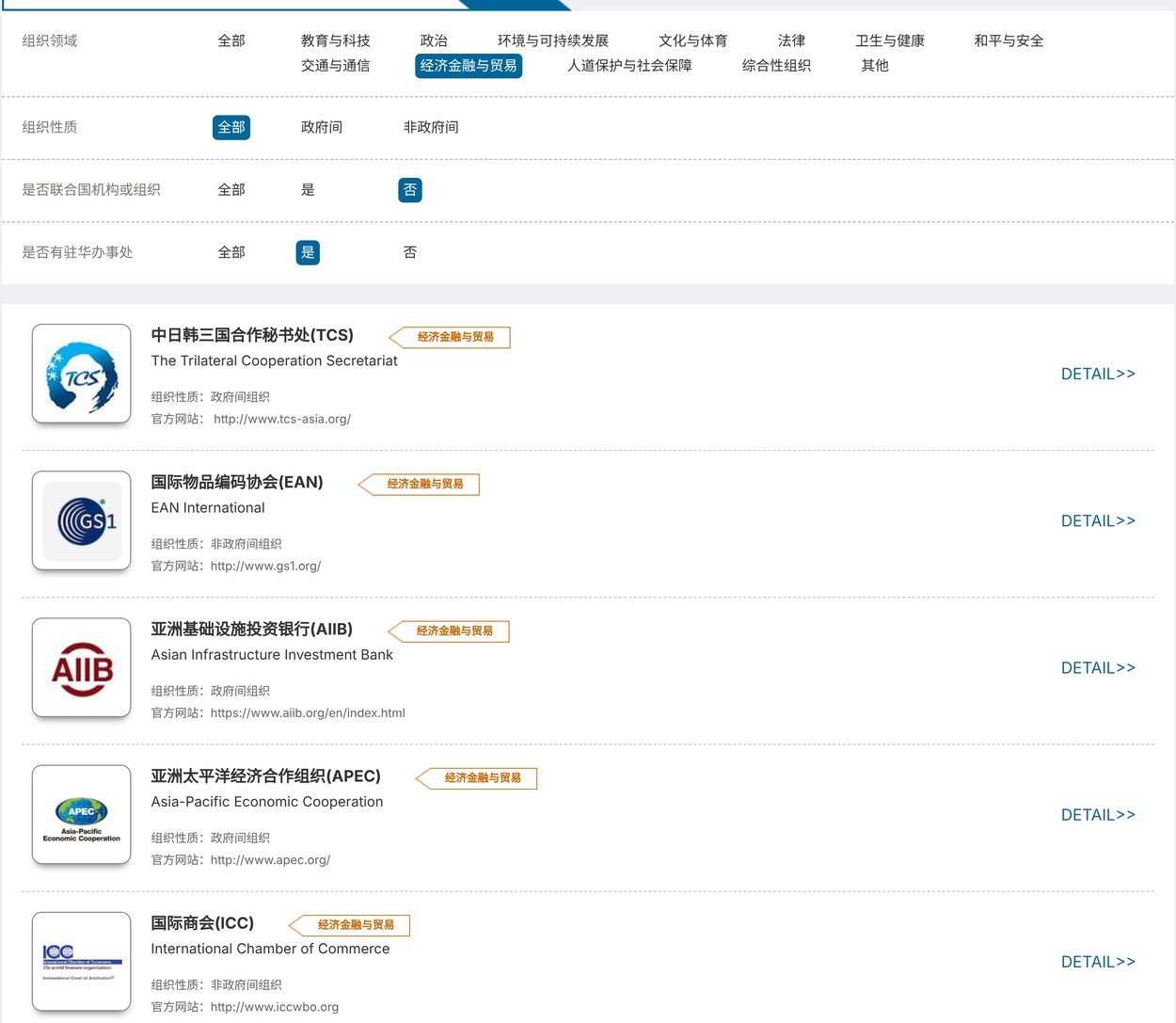
Task: Filter organizations by 政府间 nature
Action: 322,127
